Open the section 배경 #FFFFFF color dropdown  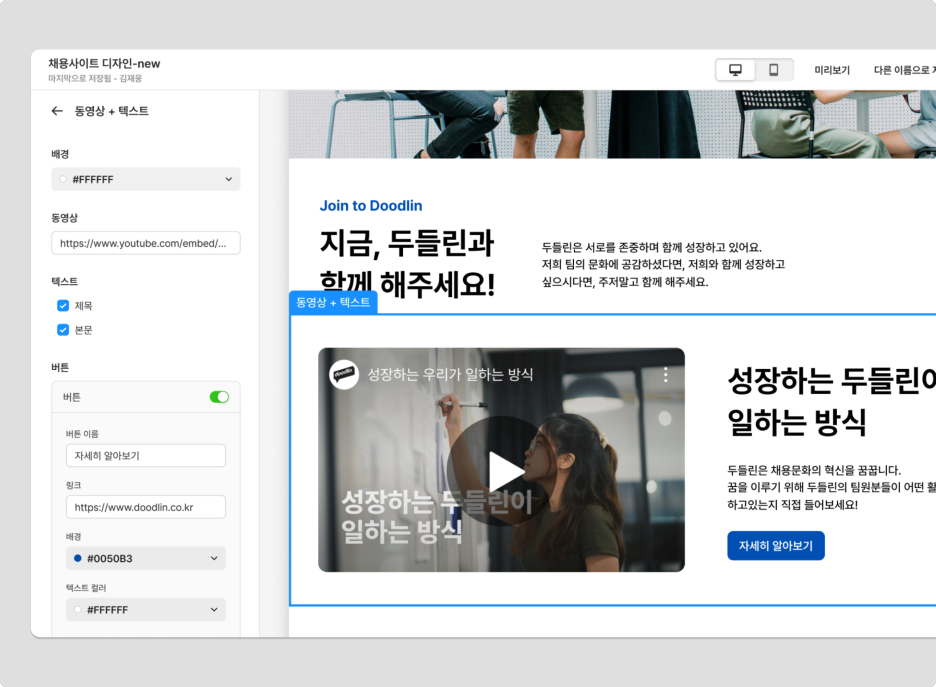[x=146, y=179]
